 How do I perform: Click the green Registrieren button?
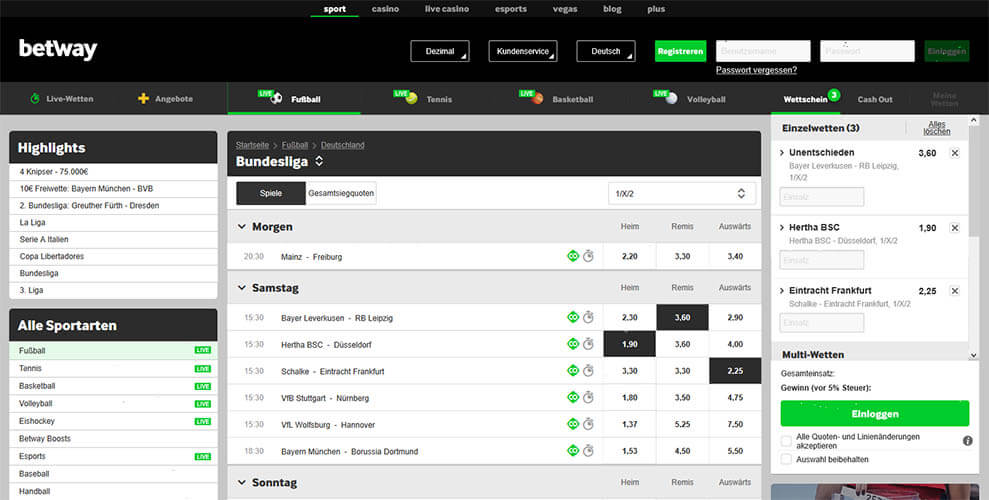[x=680, y=51]
